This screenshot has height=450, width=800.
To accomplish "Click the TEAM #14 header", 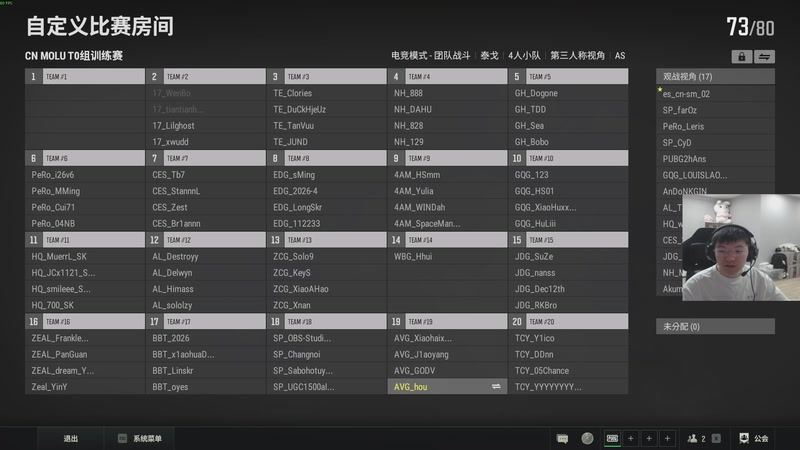I will [x=447, y=240].
